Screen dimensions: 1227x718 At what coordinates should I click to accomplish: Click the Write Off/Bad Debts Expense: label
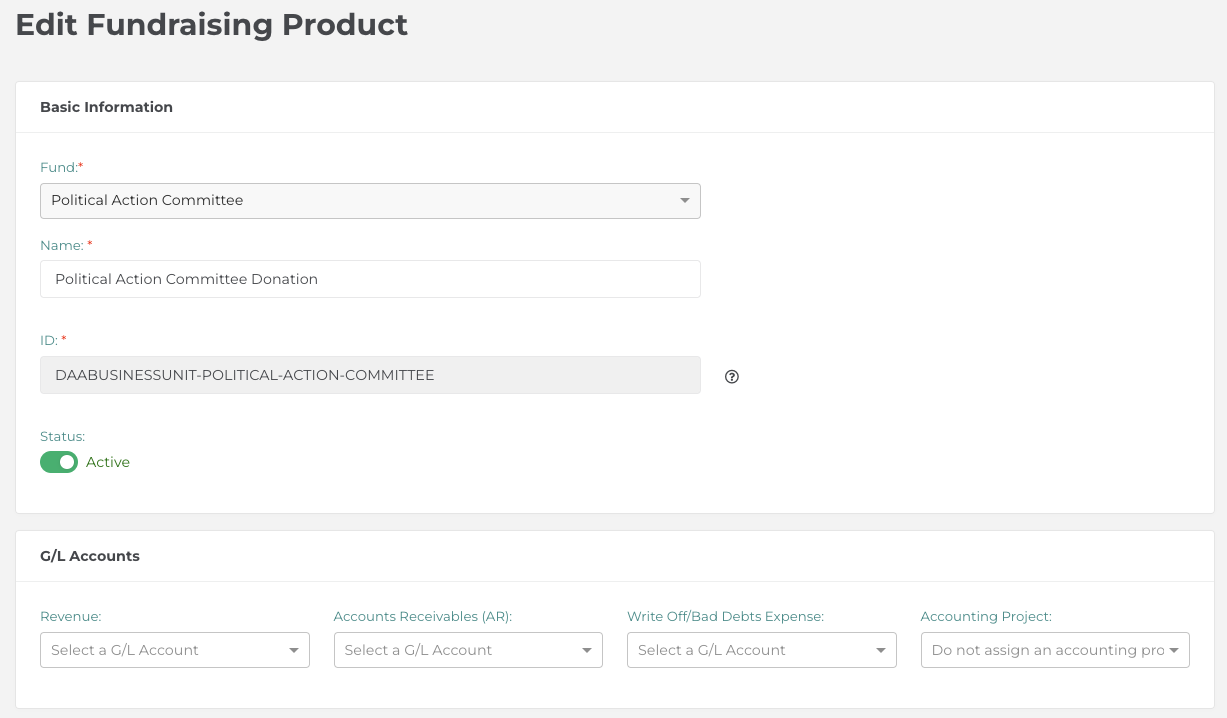(x=725, y=616)
